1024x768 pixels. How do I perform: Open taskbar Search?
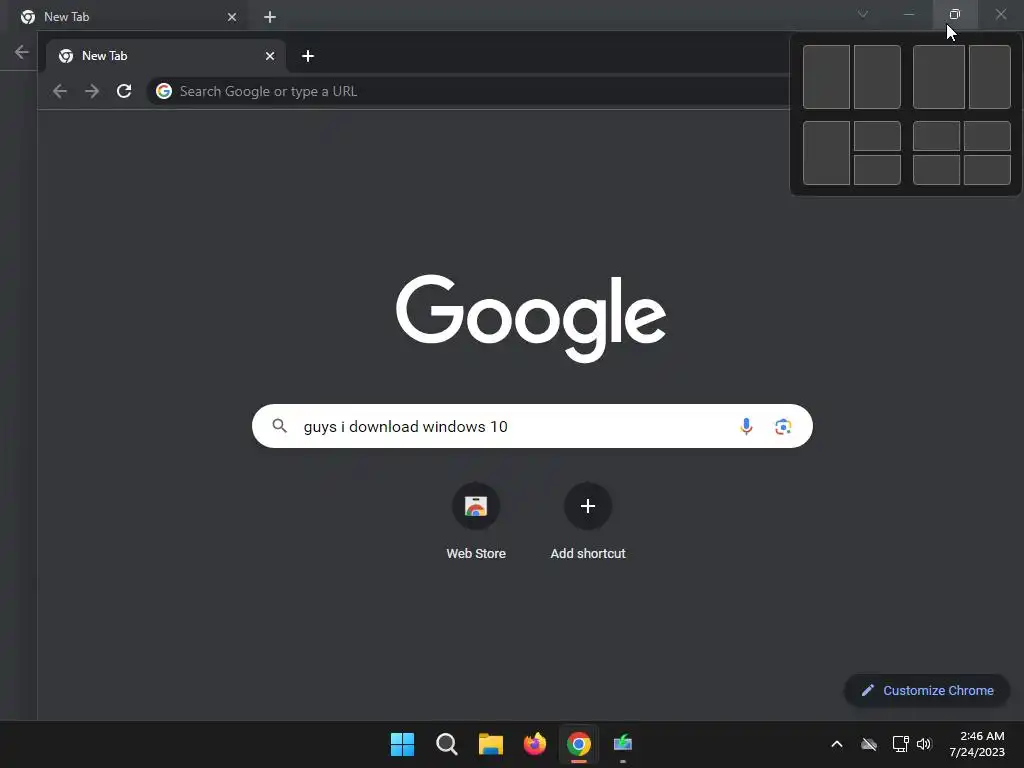pyautogui.click(x=447, y=744)
